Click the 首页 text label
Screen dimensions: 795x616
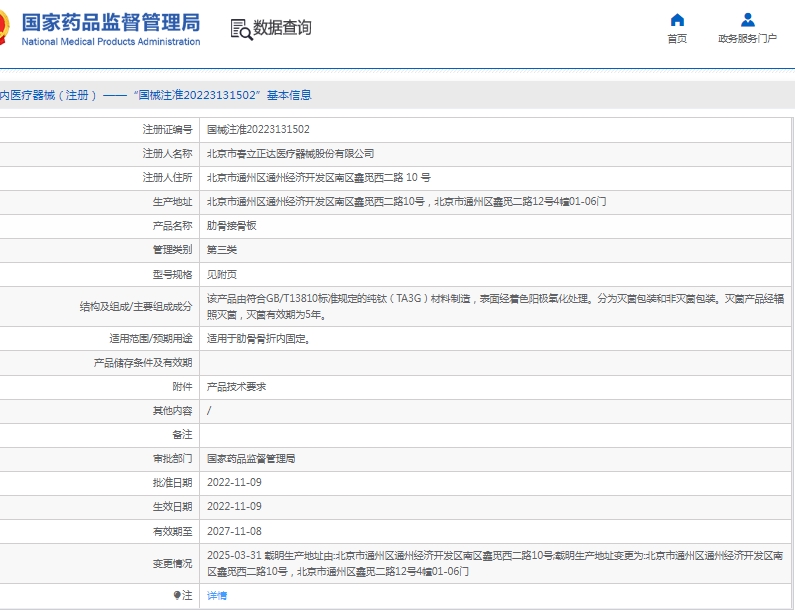(x=677, y=39)
